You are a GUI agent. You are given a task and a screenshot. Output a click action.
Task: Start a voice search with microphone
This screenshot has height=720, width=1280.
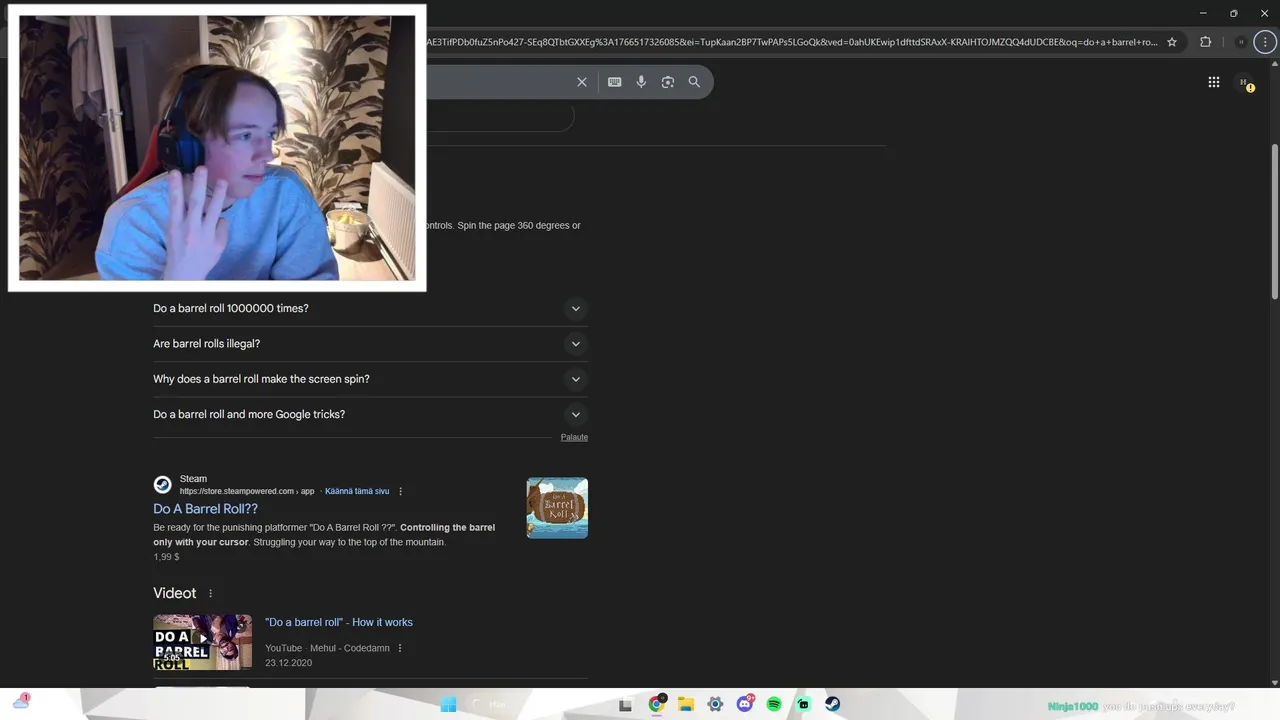point(642,82)
